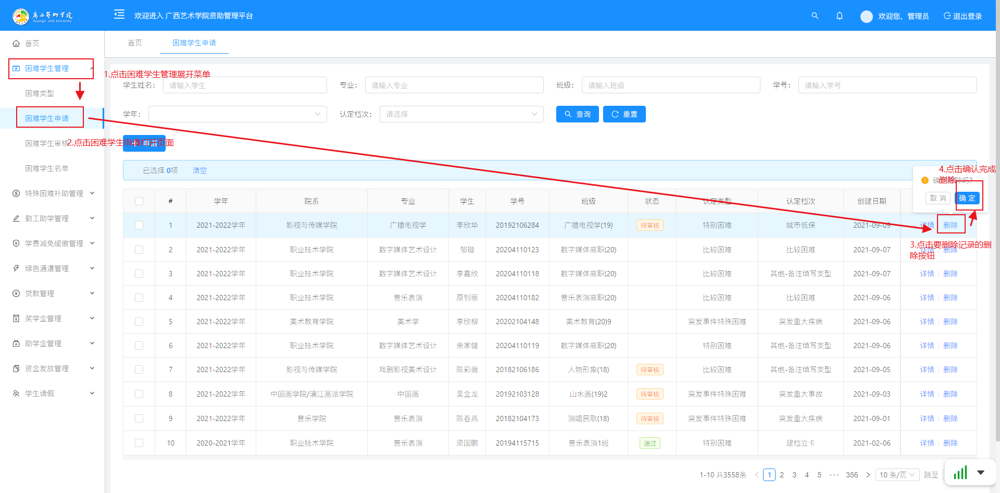1000x493 pixels.
Task: Click the 奖学金管理 sidebar icon
Action: (16, 319)
